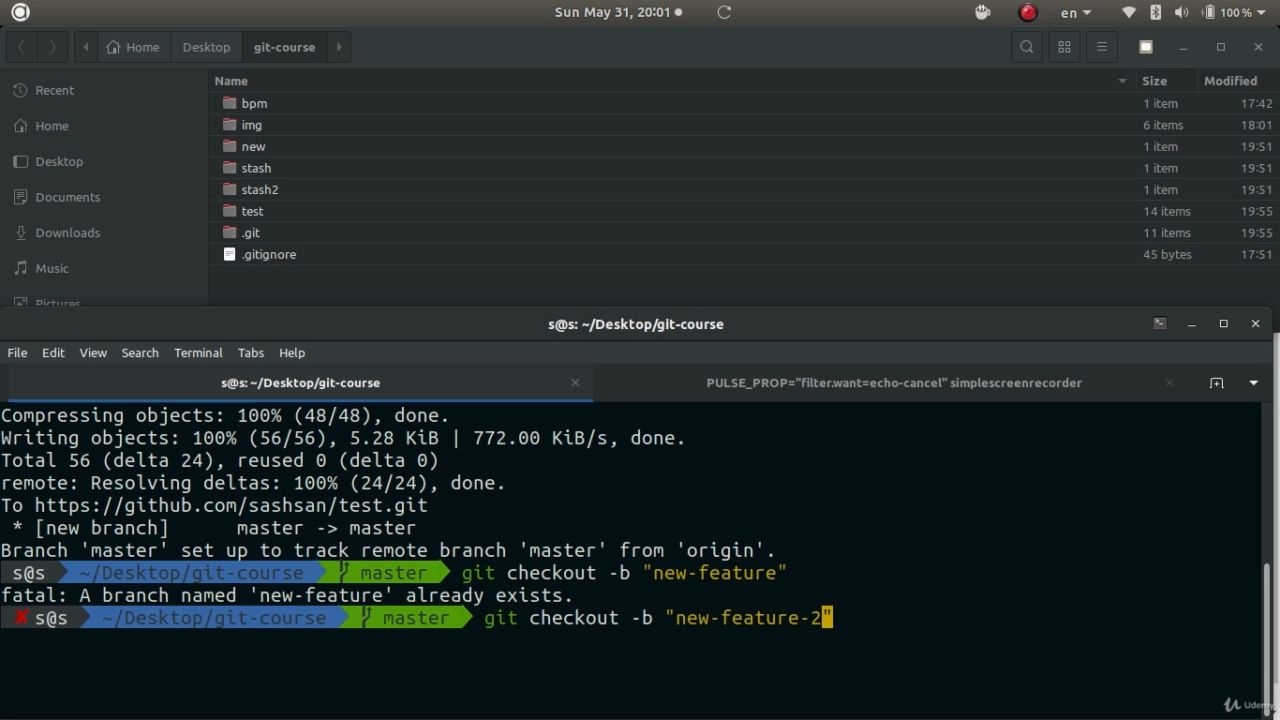Open Music in the Files sidebar
Image resolution: width=1280 pixels, height=720 pixels.
pyautogui.click(x=52, y=268)
